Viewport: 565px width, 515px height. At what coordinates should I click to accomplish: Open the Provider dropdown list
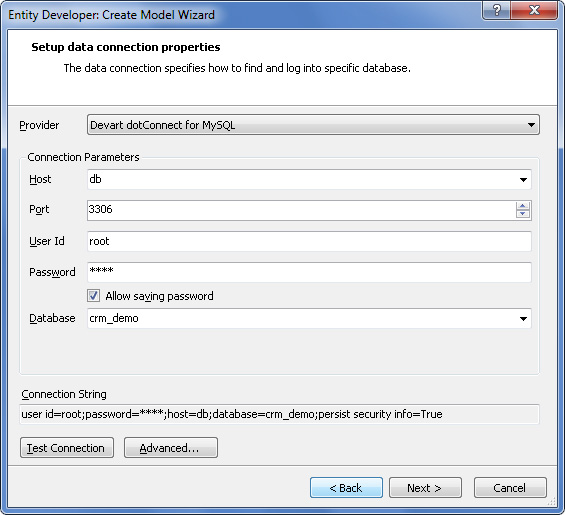coord(313,125)
